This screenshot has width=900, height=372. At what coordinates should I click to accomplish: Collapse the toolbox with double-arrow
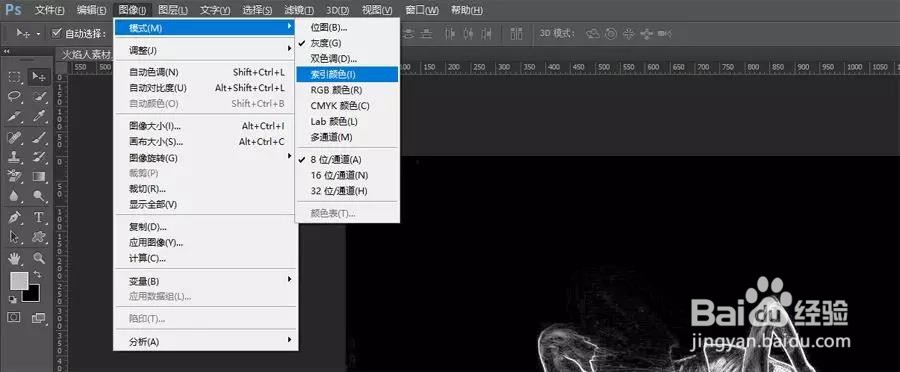click(x=7, y=52)
